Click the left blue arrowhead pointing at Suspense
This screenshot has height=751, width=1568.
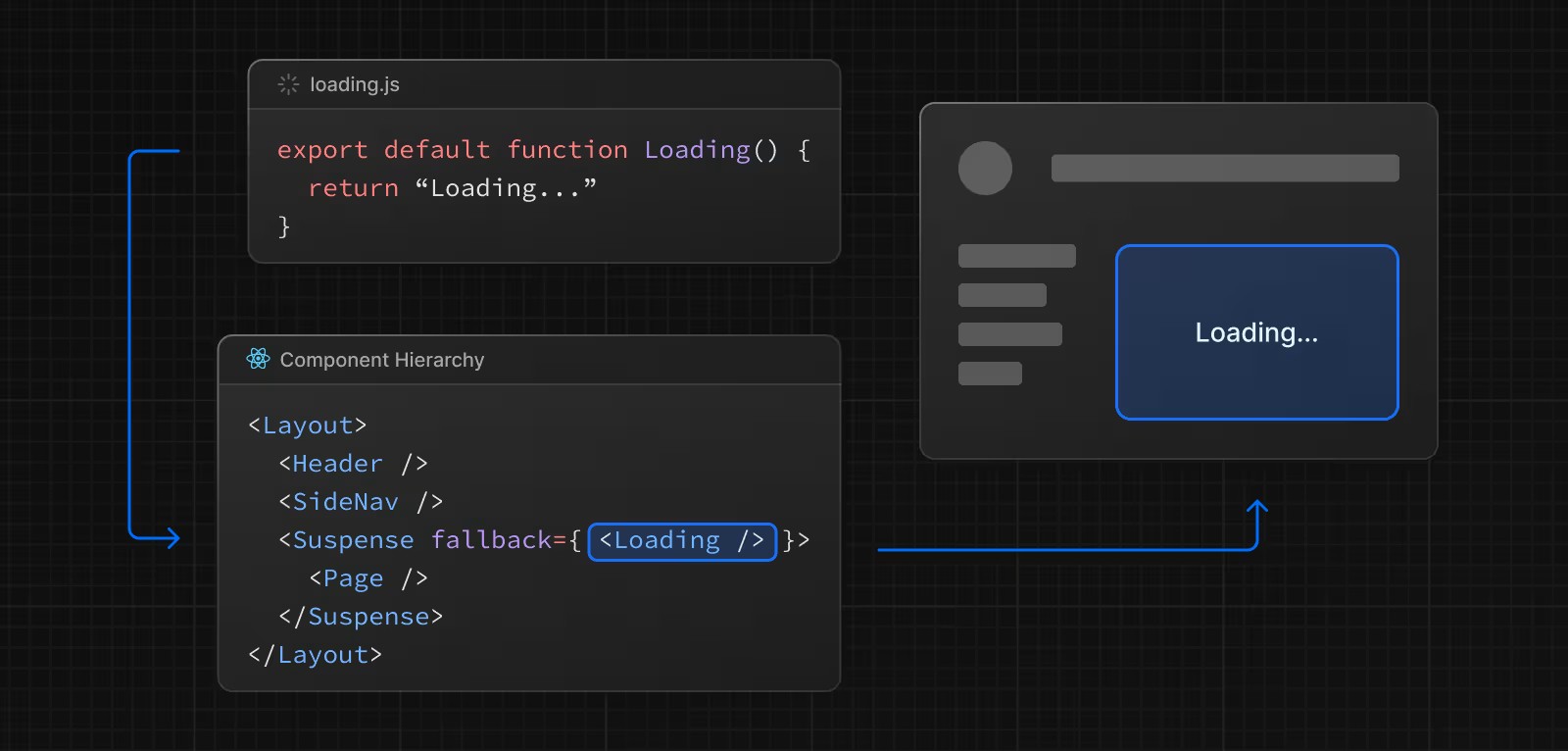171,537
